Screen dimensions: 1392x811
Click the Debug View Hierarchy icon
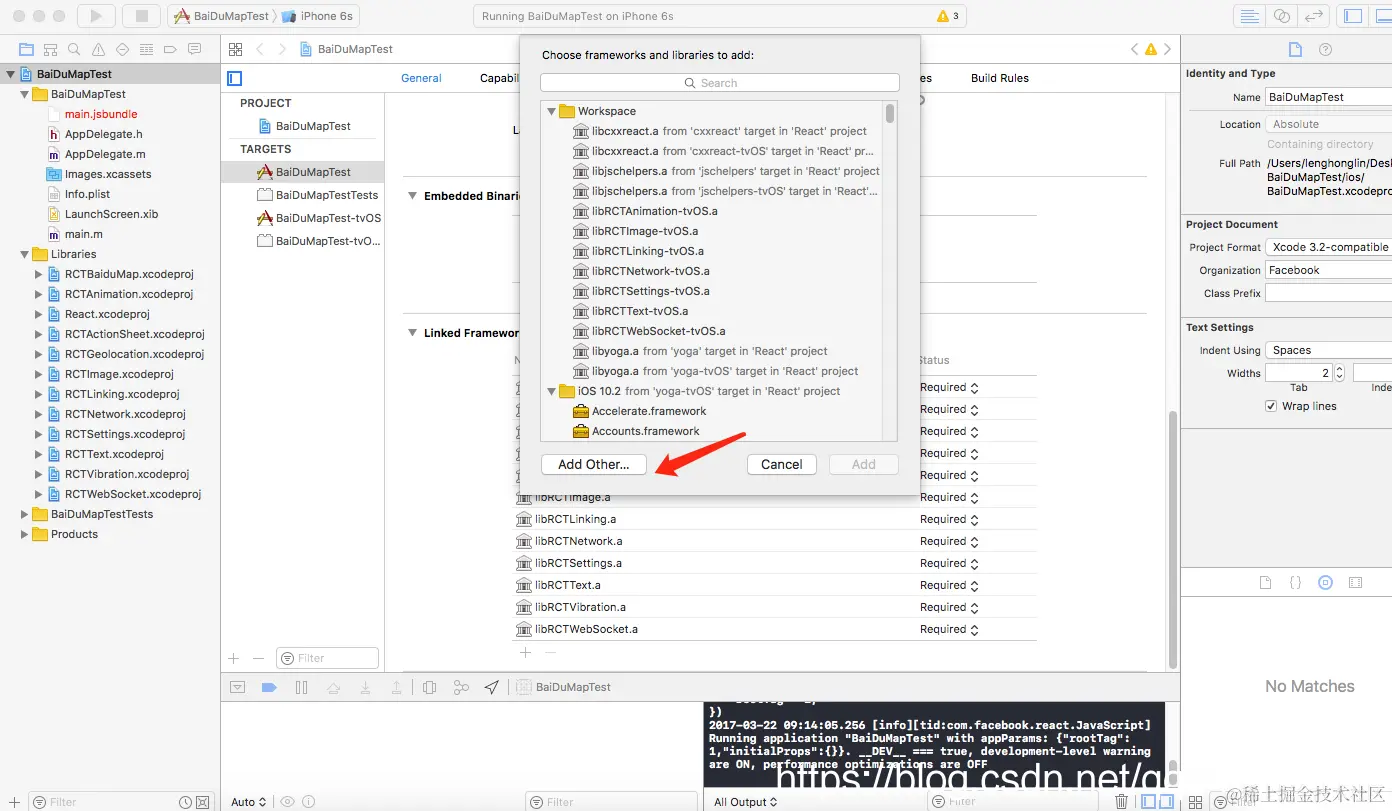pyautogui.click(x=429, y=687)
